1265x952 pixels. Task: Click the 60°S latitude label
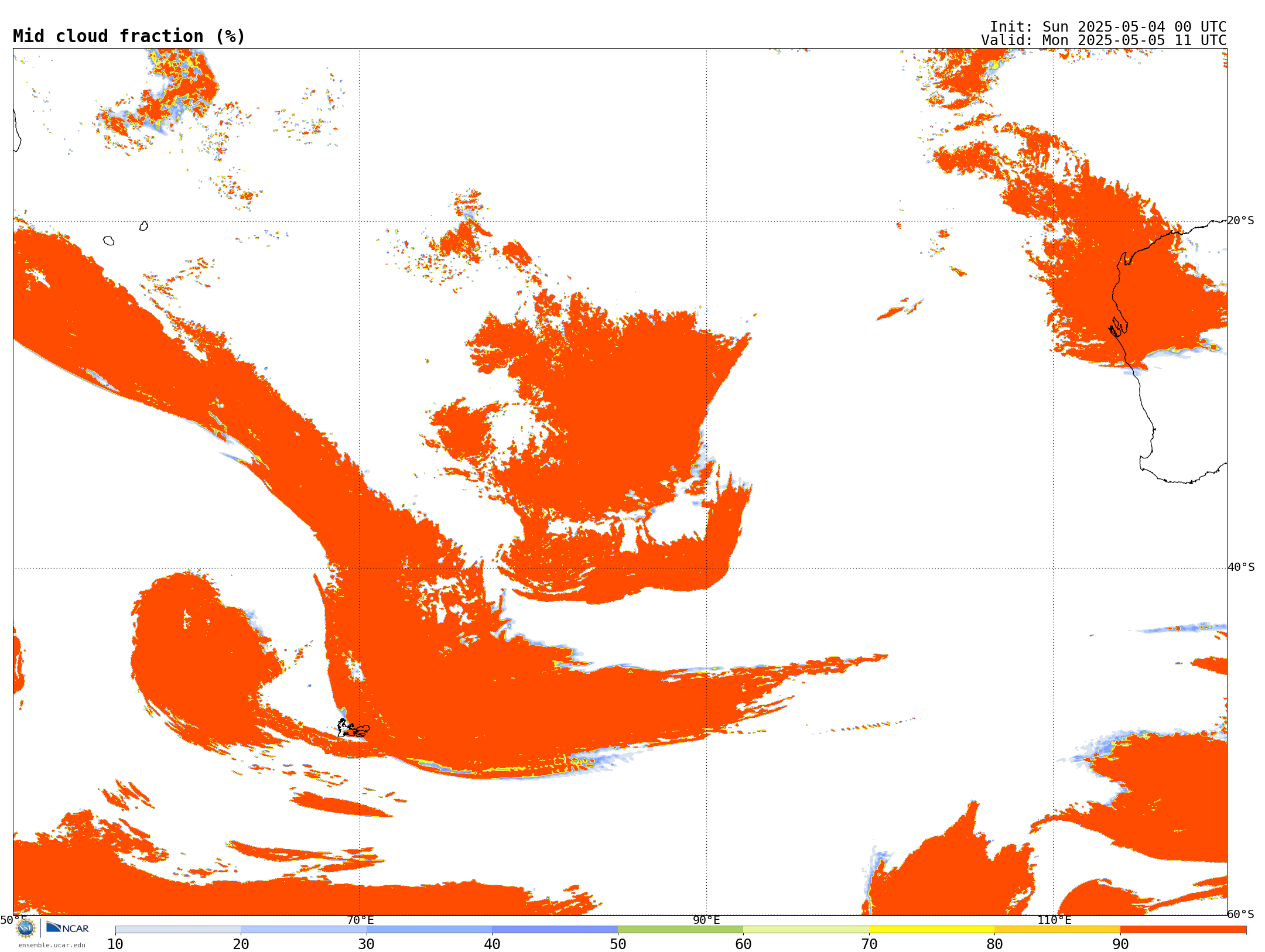[x=1241, y=914]
